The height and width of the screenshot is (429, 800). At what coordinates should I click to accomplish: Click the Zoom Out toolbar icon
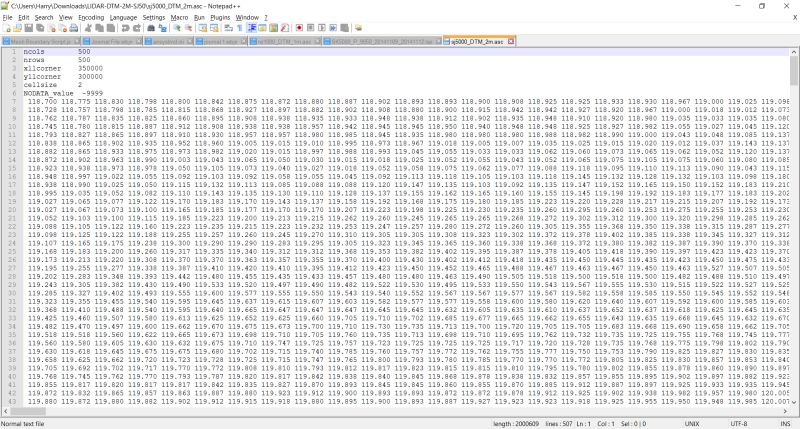[188, 28]
